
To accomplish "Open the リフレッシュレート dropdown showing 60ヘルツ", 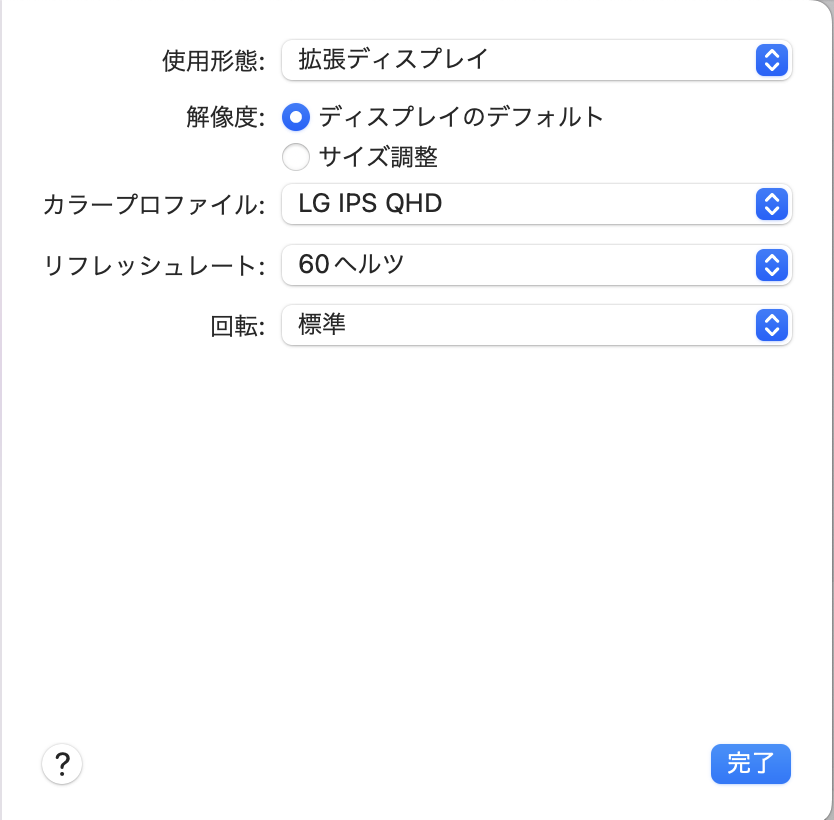I will click(520, 264).
